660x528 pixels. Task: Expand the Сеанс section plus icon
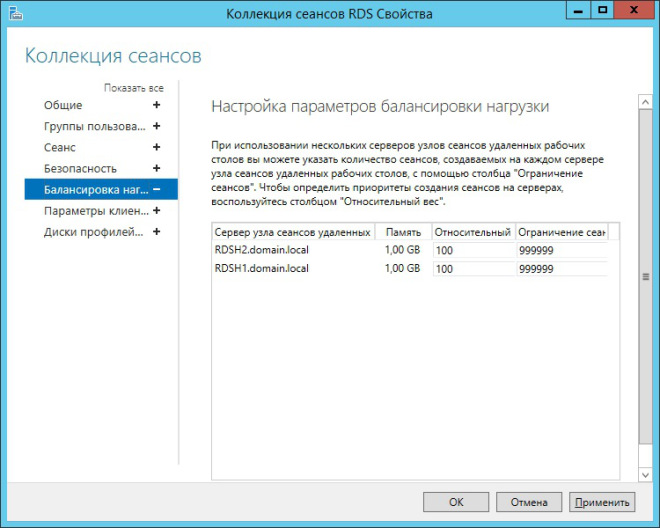pos(156,148)
